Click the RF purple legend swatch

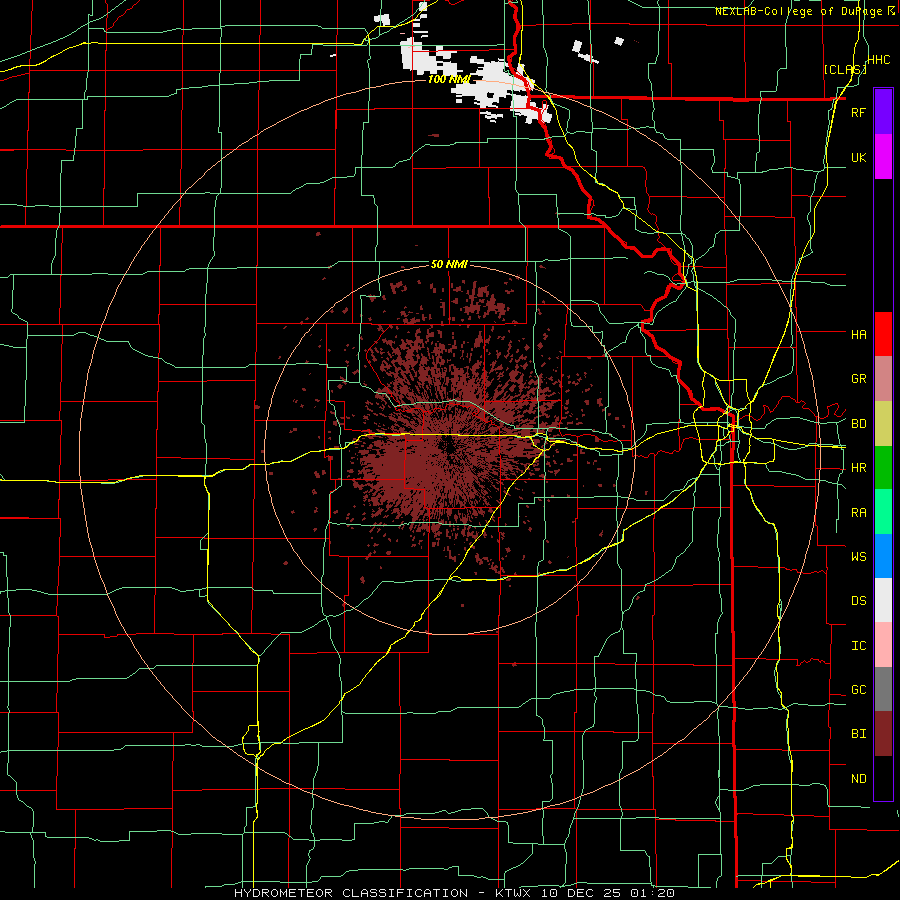pyautogui.click(x=883, y=112)
